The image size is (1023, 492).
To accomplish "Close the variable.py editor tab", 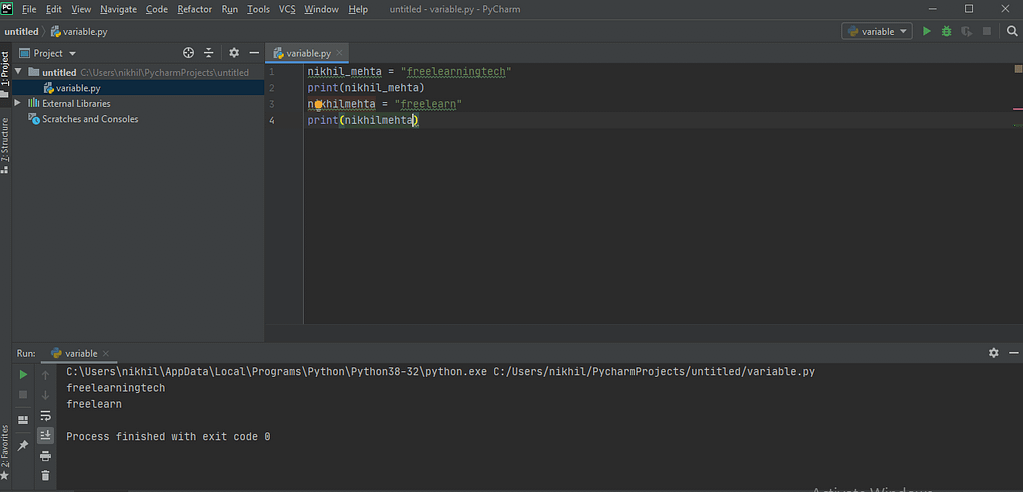I will tap(339, 54).
